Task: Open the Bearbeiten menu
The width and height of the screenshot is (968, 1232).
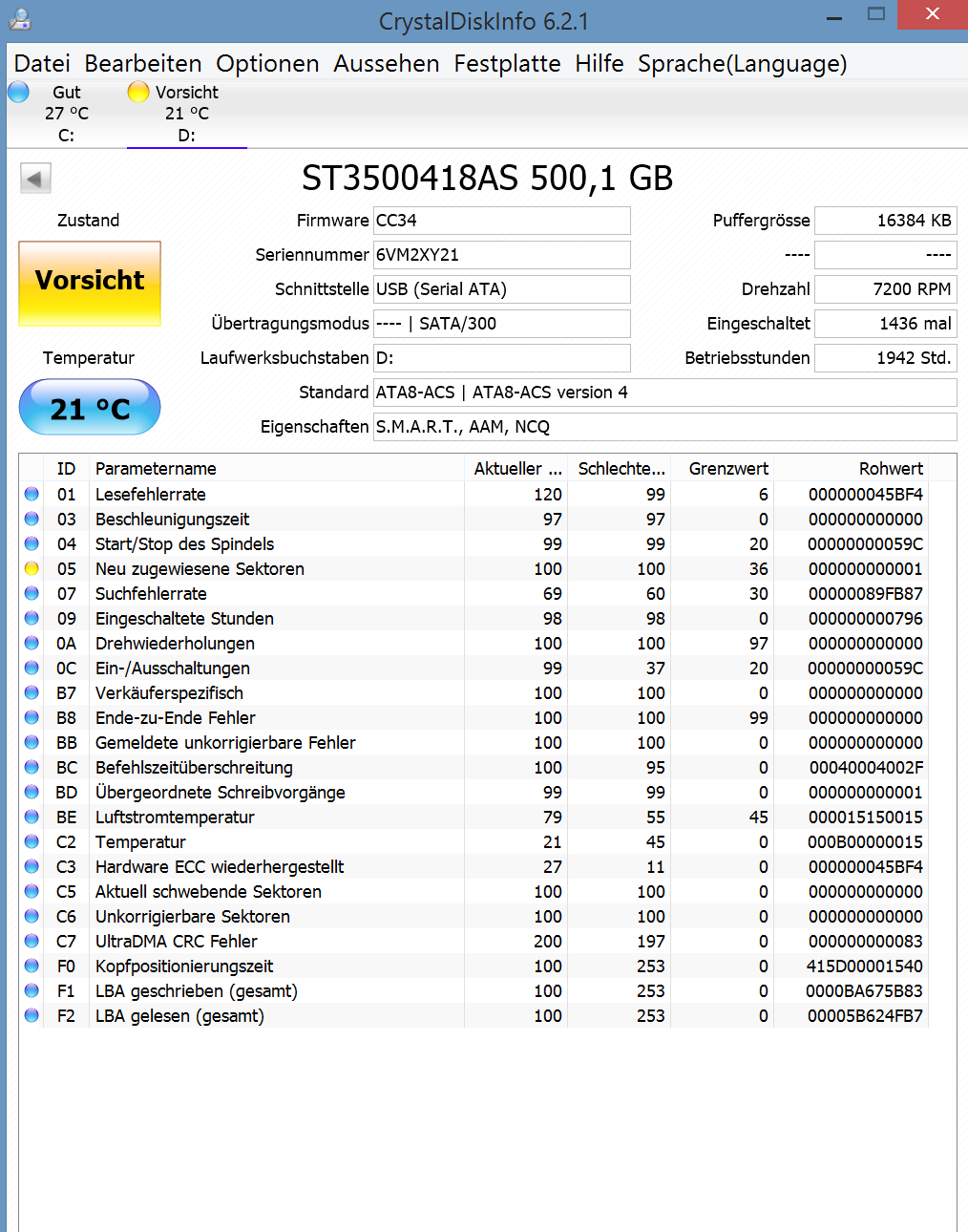Action: click(143, 63)
